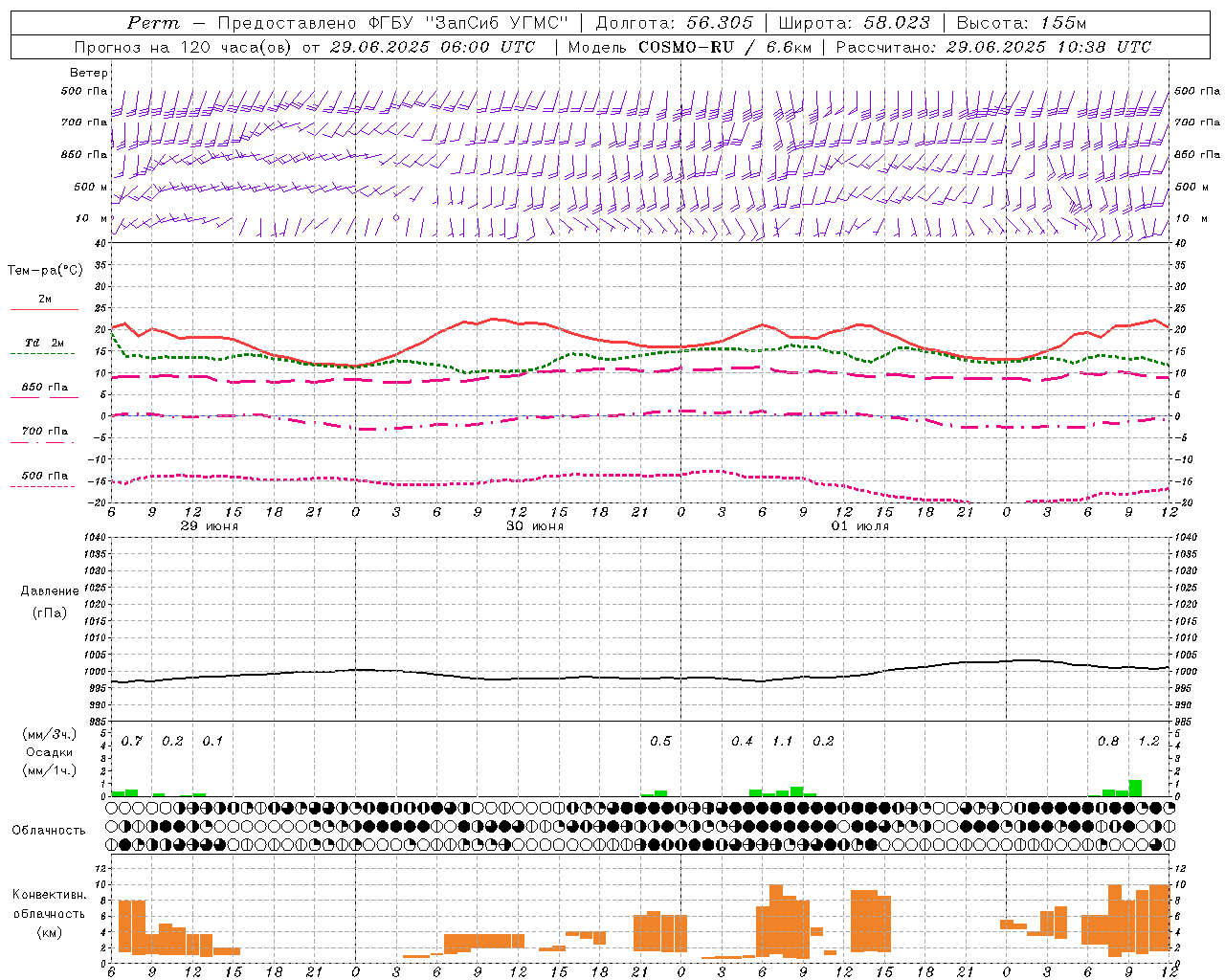This screenshot has width=1225, height=980.
Task: Click the "01 июля" date label
Action: pos(860,526)
